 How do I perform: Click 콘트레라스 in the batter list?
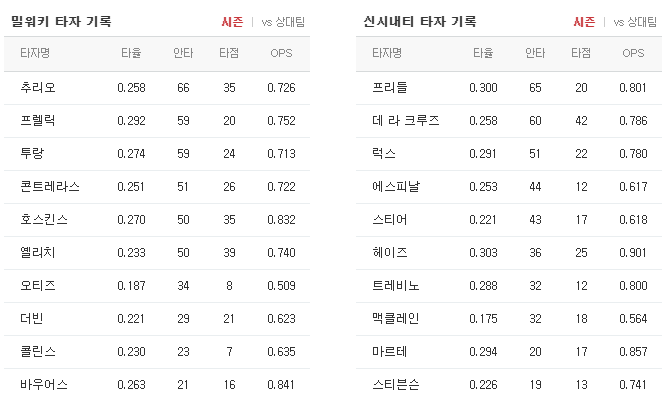pos(50,187)
